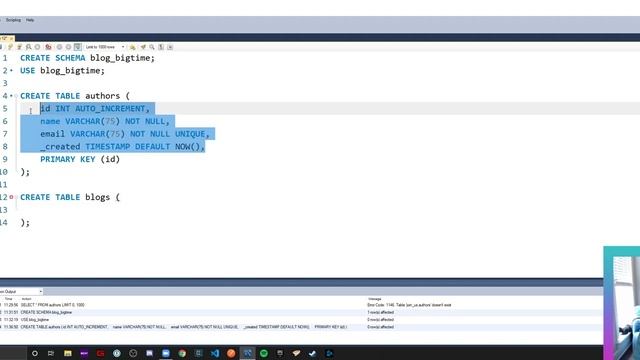Click the Cortana circle icon on taskbar
Screen dimensions: 640x360
[x=35, y=353]
